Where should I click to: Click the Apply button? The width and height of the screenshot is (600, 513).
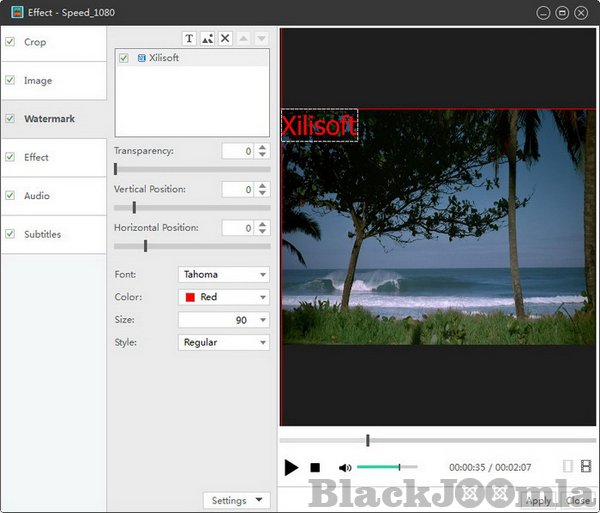(x=538, y=500)
